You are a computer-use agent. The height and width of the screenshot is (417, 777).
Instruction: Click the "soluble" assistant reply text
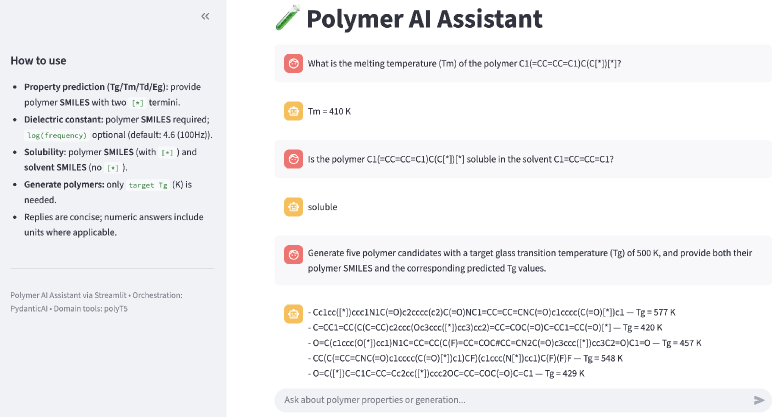coord(325,207)
